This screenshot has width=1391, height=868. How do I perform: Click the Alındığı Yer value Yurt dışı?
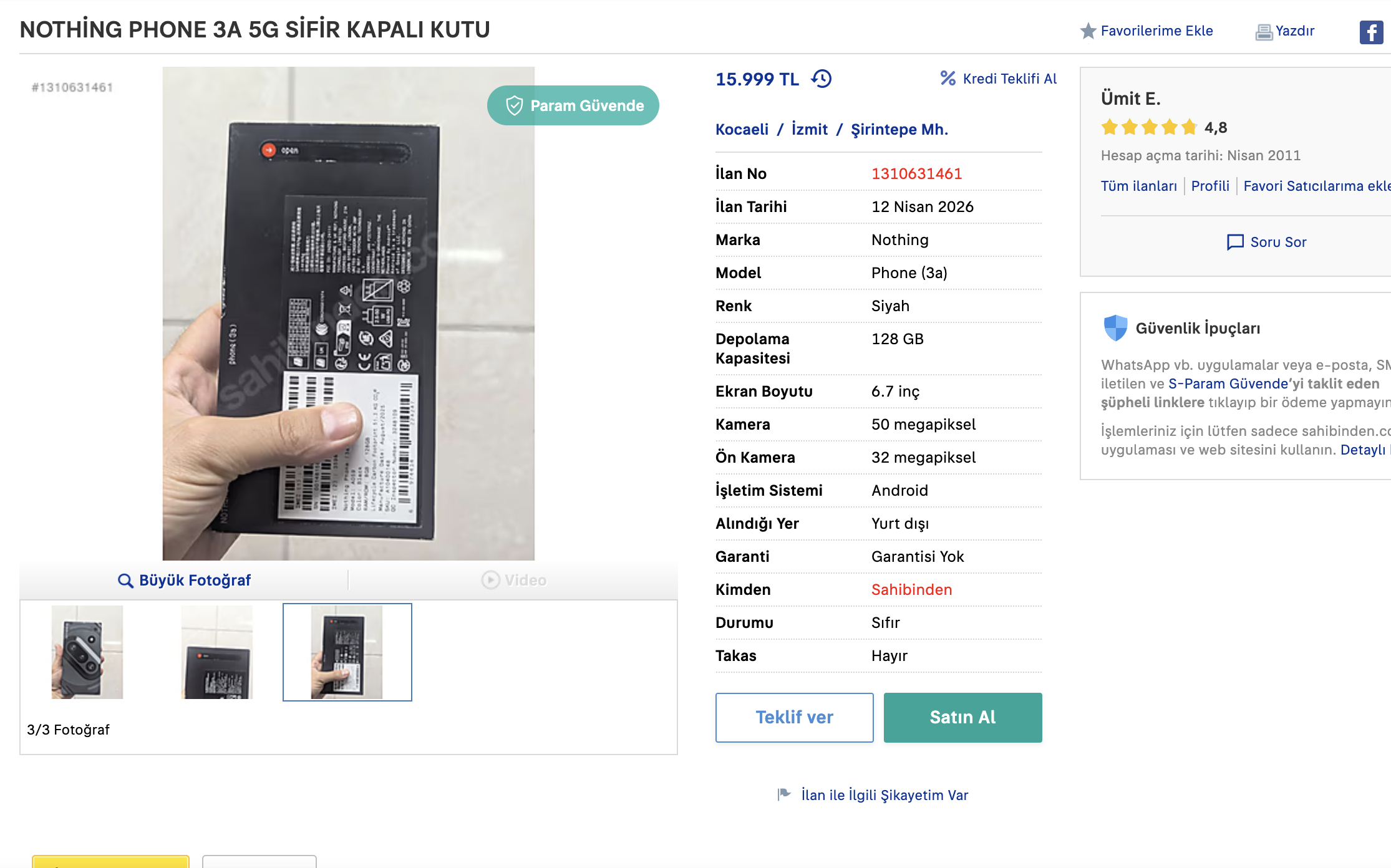[x=900, y=523]
